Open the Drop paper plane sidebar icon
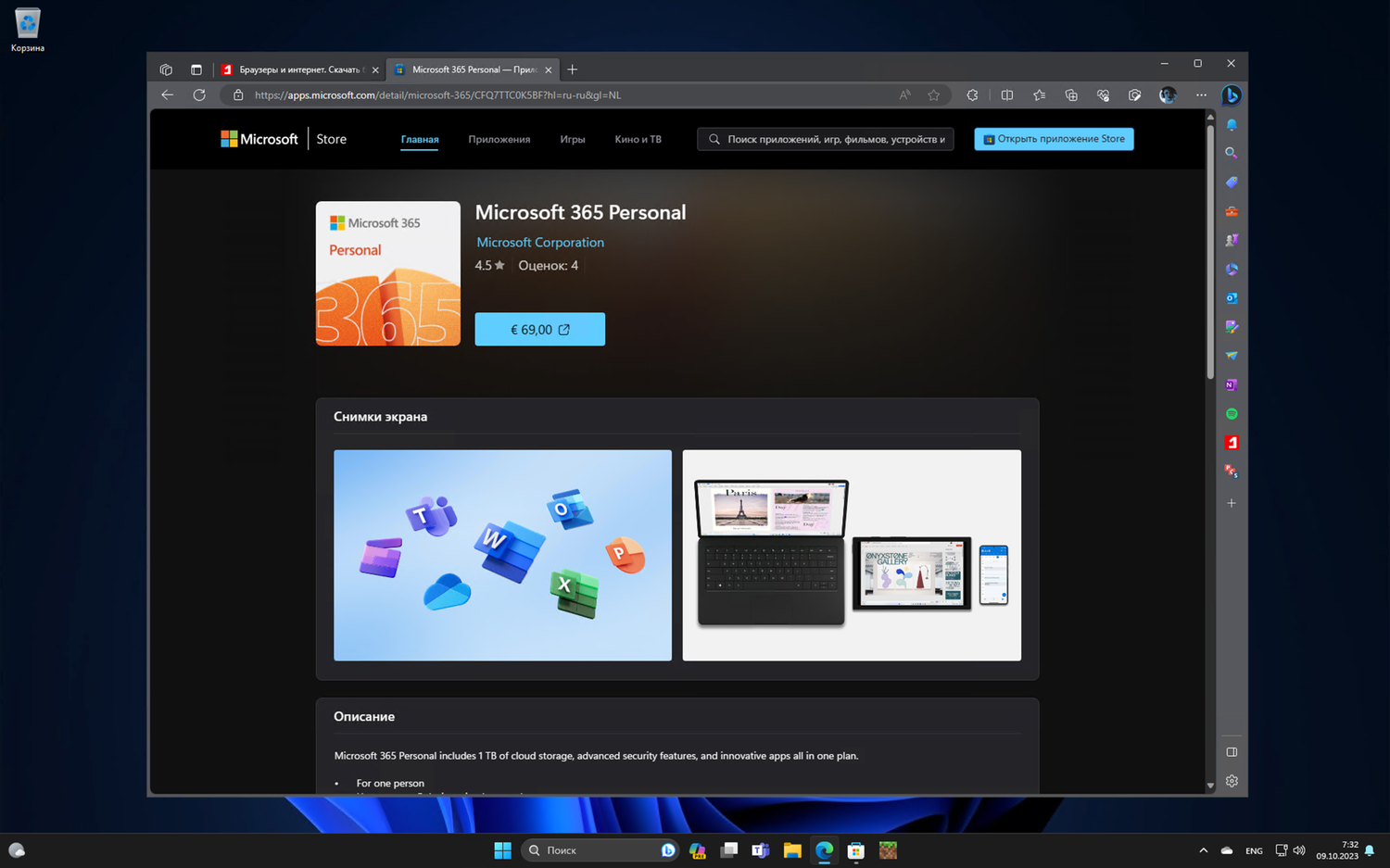Viewport: 1390px width, 868px height. (1232, 356)
